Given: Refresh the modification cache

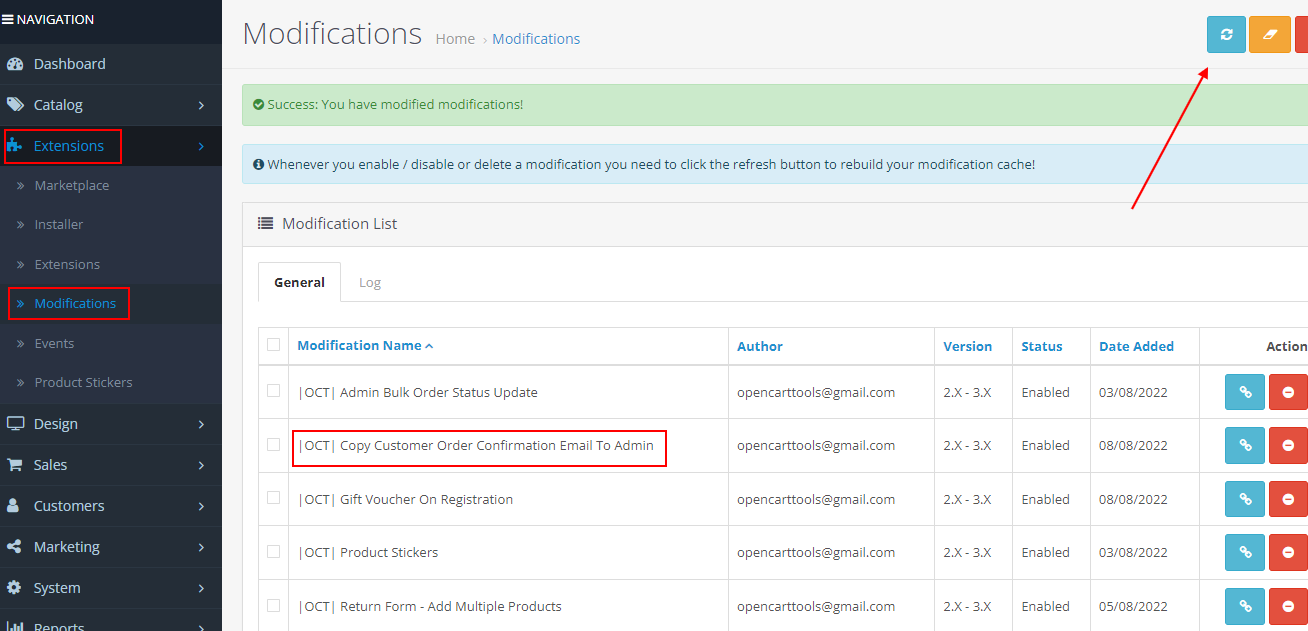Looking at the screenshot, I should (x=1226, y=34).
